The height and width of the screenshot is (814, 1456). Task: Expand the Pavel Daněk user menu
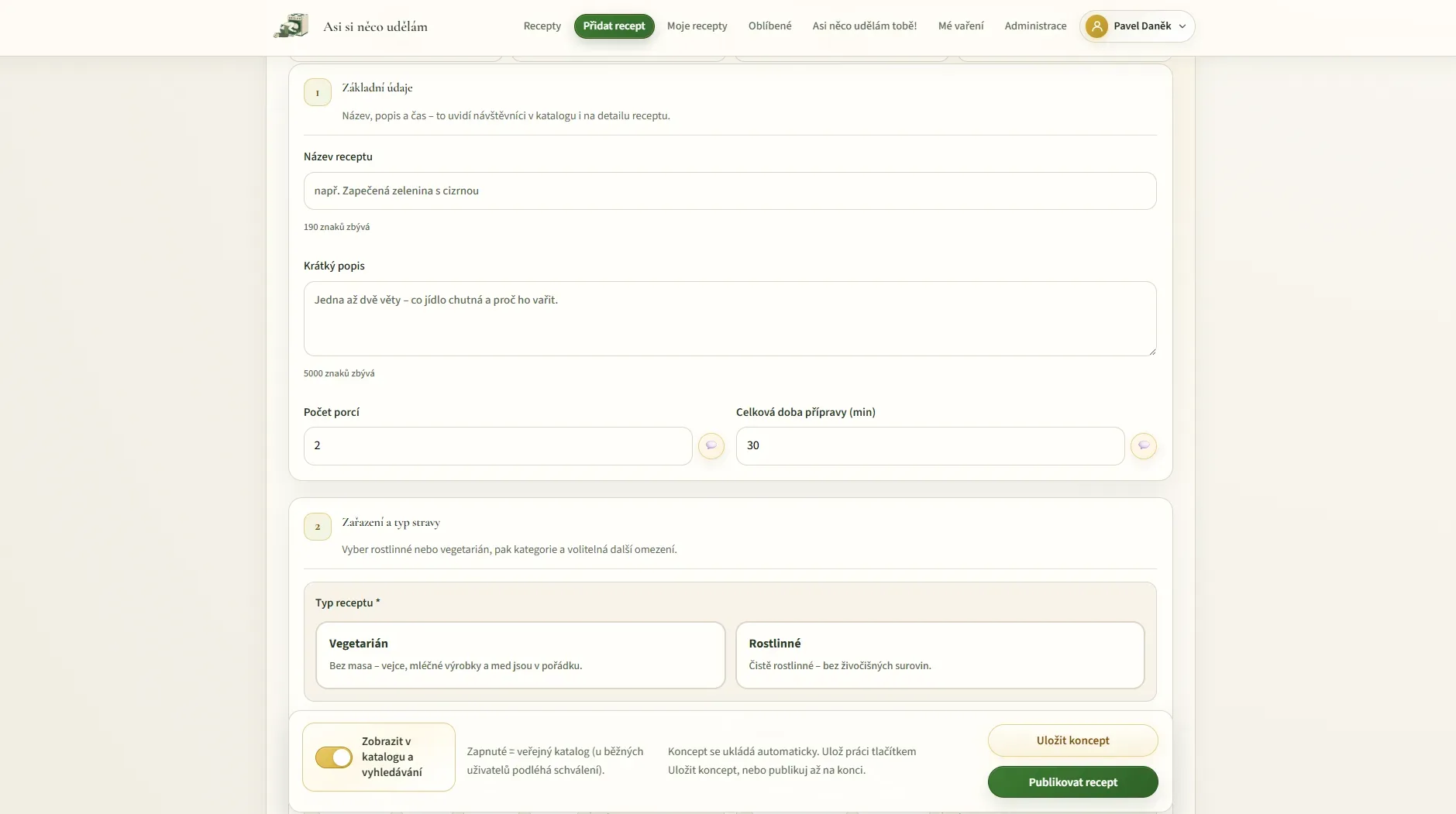click(x=1137, y=26)
